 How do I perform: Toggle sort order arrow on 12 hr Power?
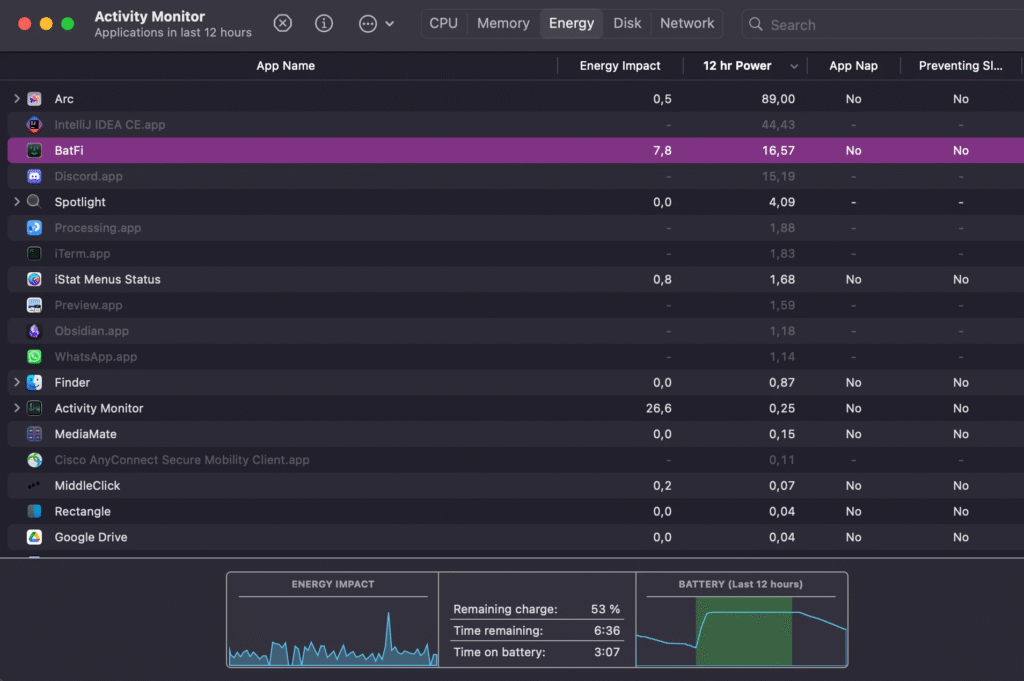[x=794, y=66]
